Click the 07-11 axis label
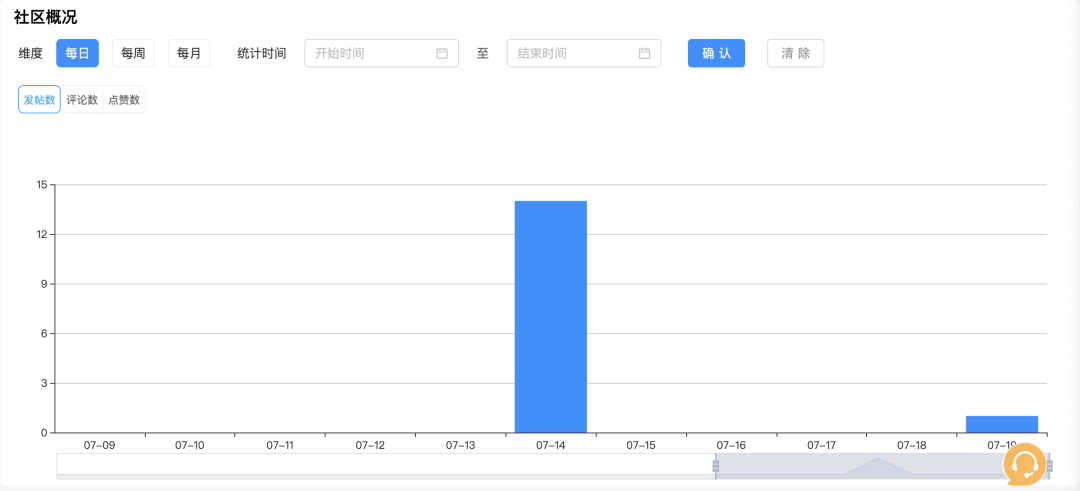1080x491 pixels. pos(280,446)
